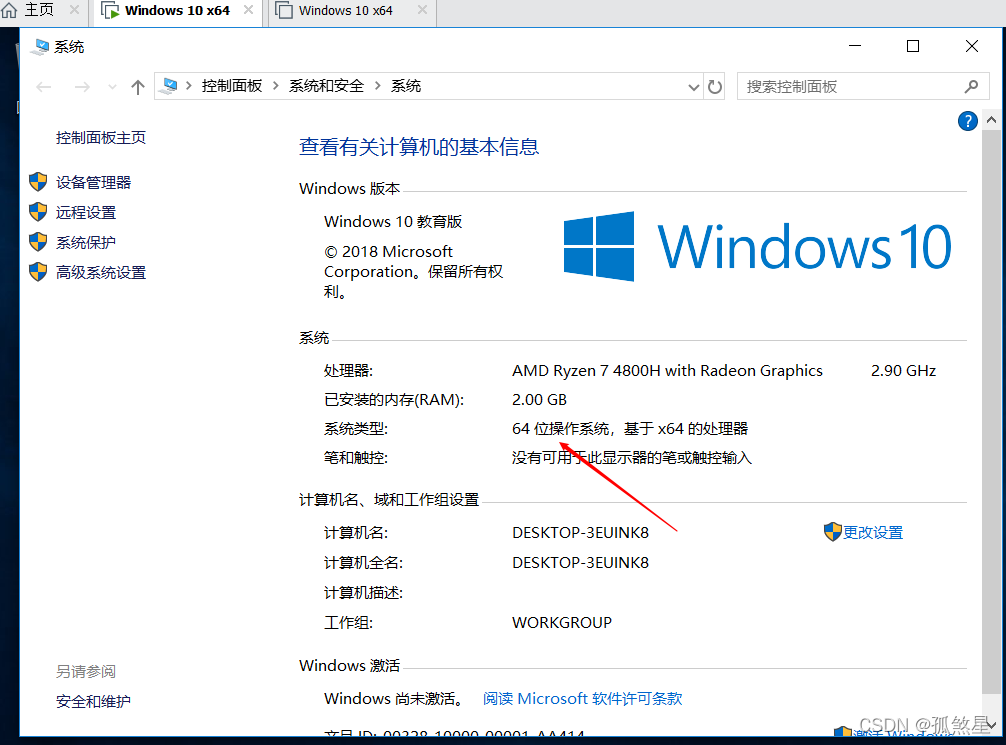Click the 查看有关计算机的基本信息 heading
Image resolution: width=1006 pixels, height=745 pixels.
(419, 147)
